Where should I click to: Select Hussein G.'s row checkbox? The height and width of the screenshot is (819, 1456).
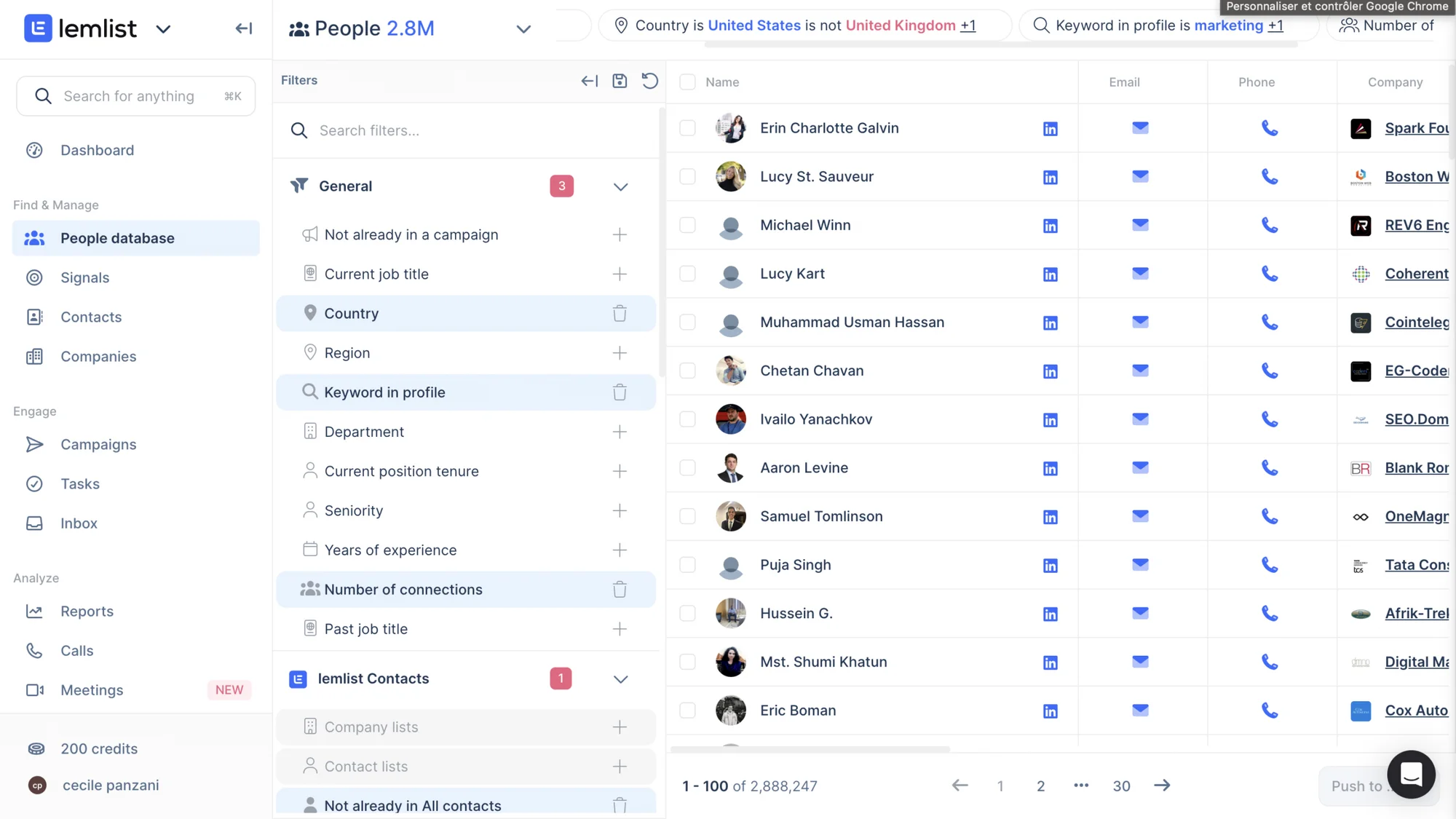pos(687,614)
